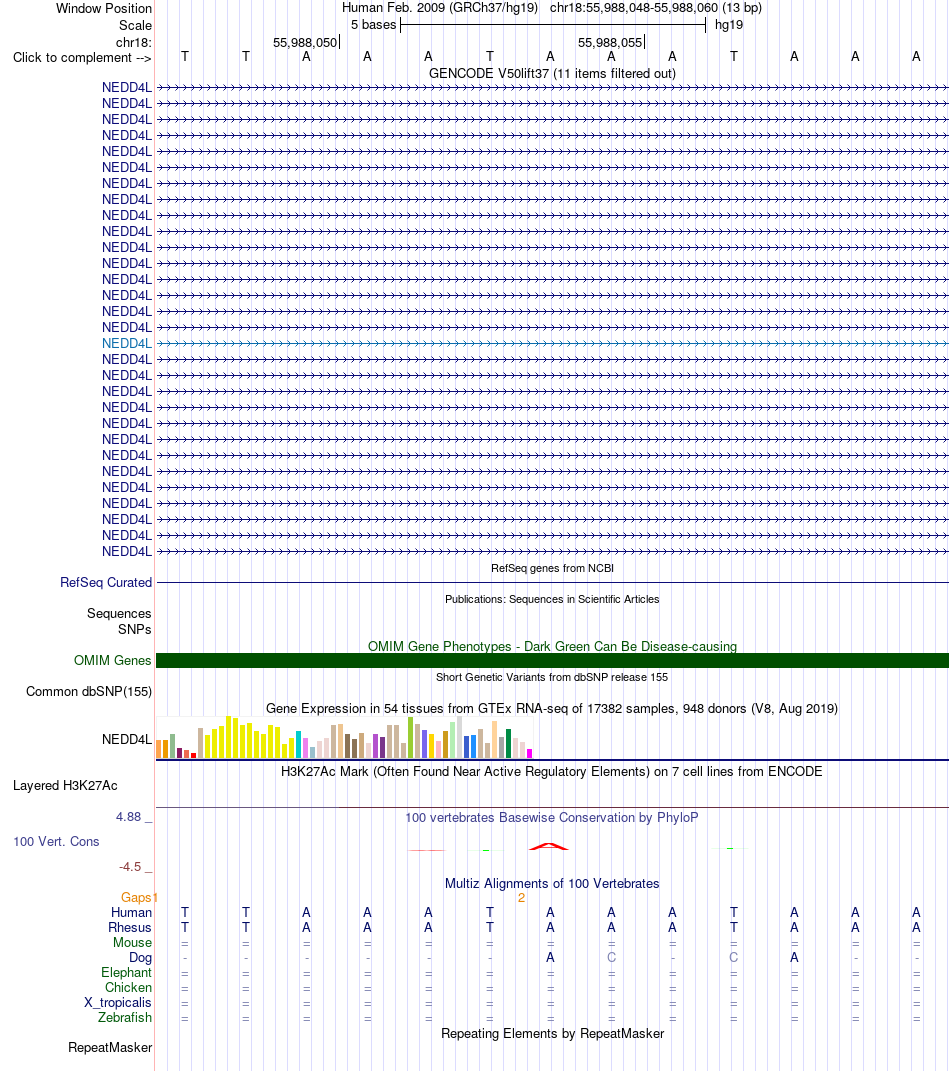Viewport: 950px width, 1071px height.
Task: Click the GTEx tissue expression bar chart
Action: pyautogui.click(x=344, y=737)
